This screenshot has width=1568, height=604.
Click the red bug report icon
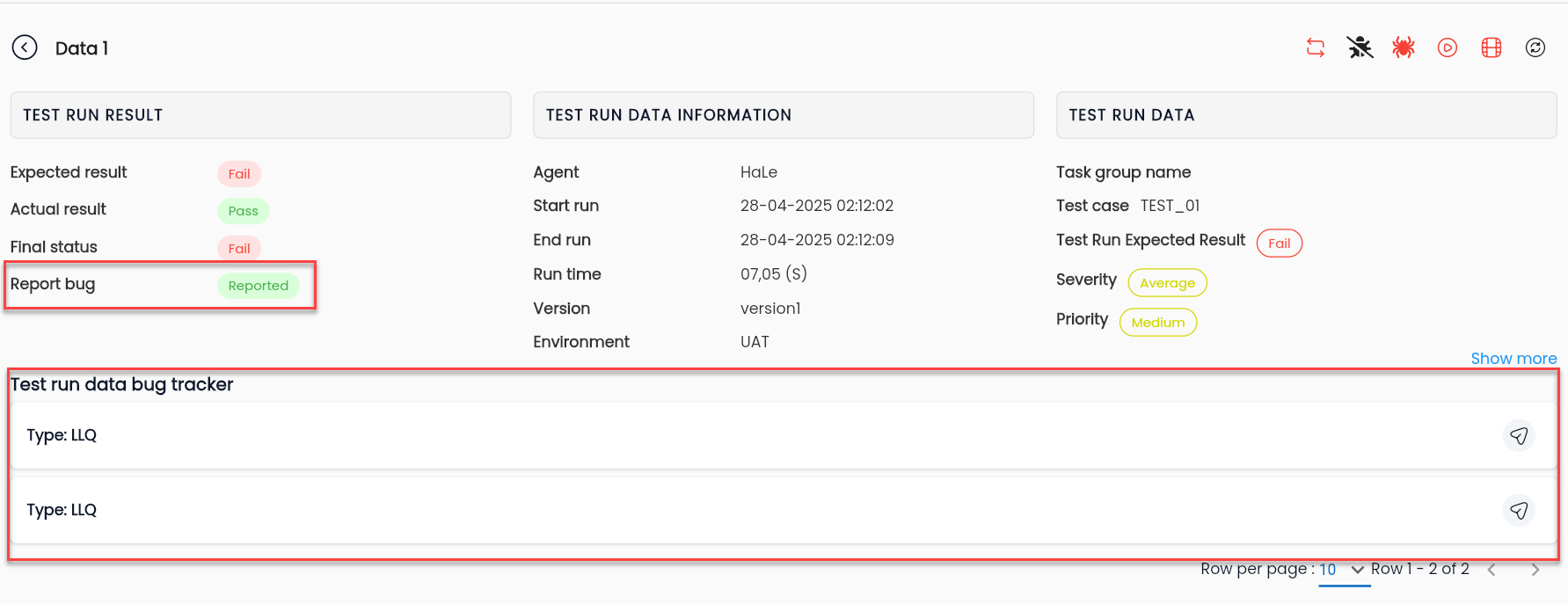coord(1404,47)
